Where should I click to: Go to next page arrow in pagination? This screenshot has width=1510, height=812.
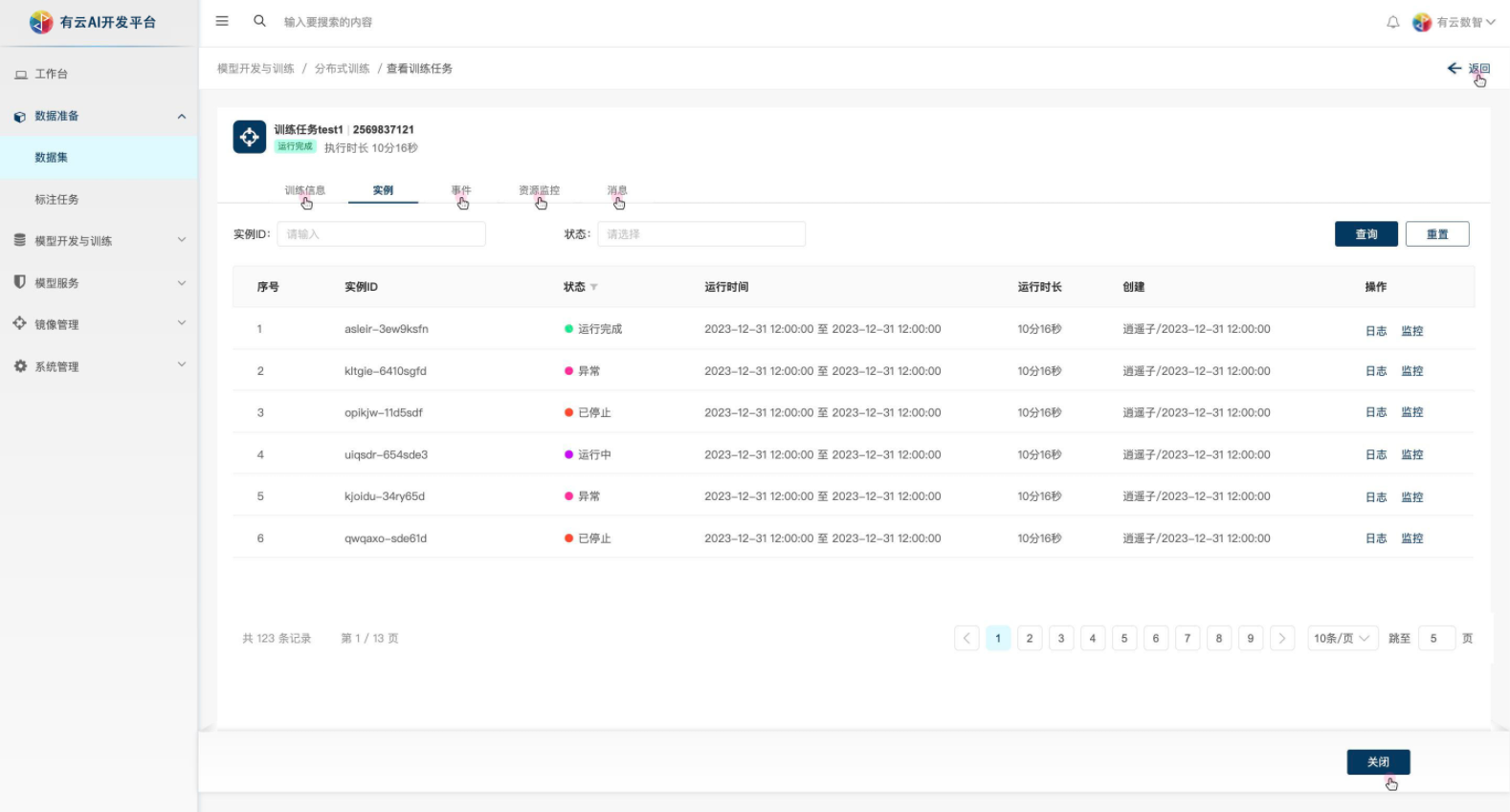pos(1282,638)
